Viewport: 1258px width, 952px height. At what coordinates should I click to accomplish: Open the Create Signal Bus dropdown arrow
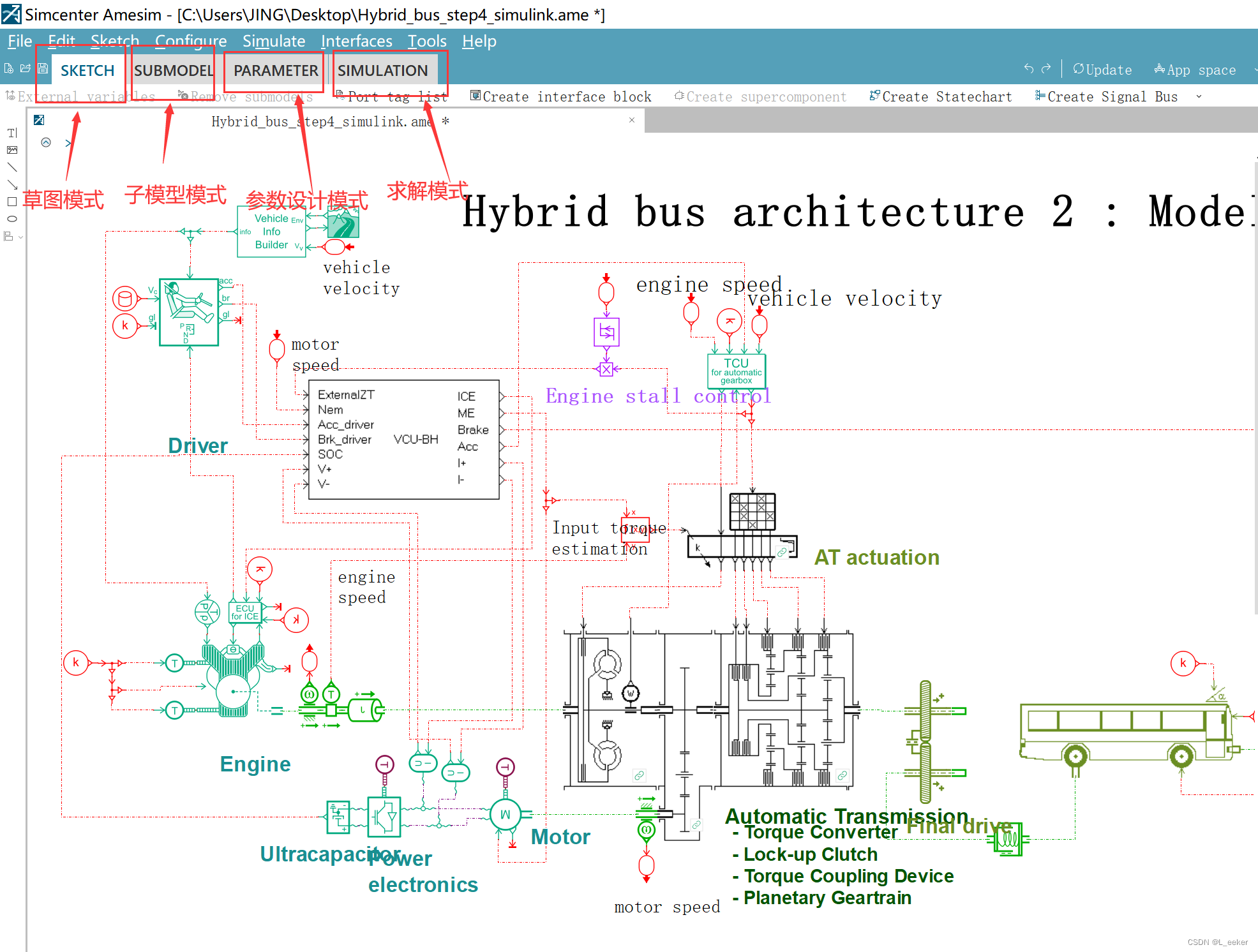[1199, 96]
